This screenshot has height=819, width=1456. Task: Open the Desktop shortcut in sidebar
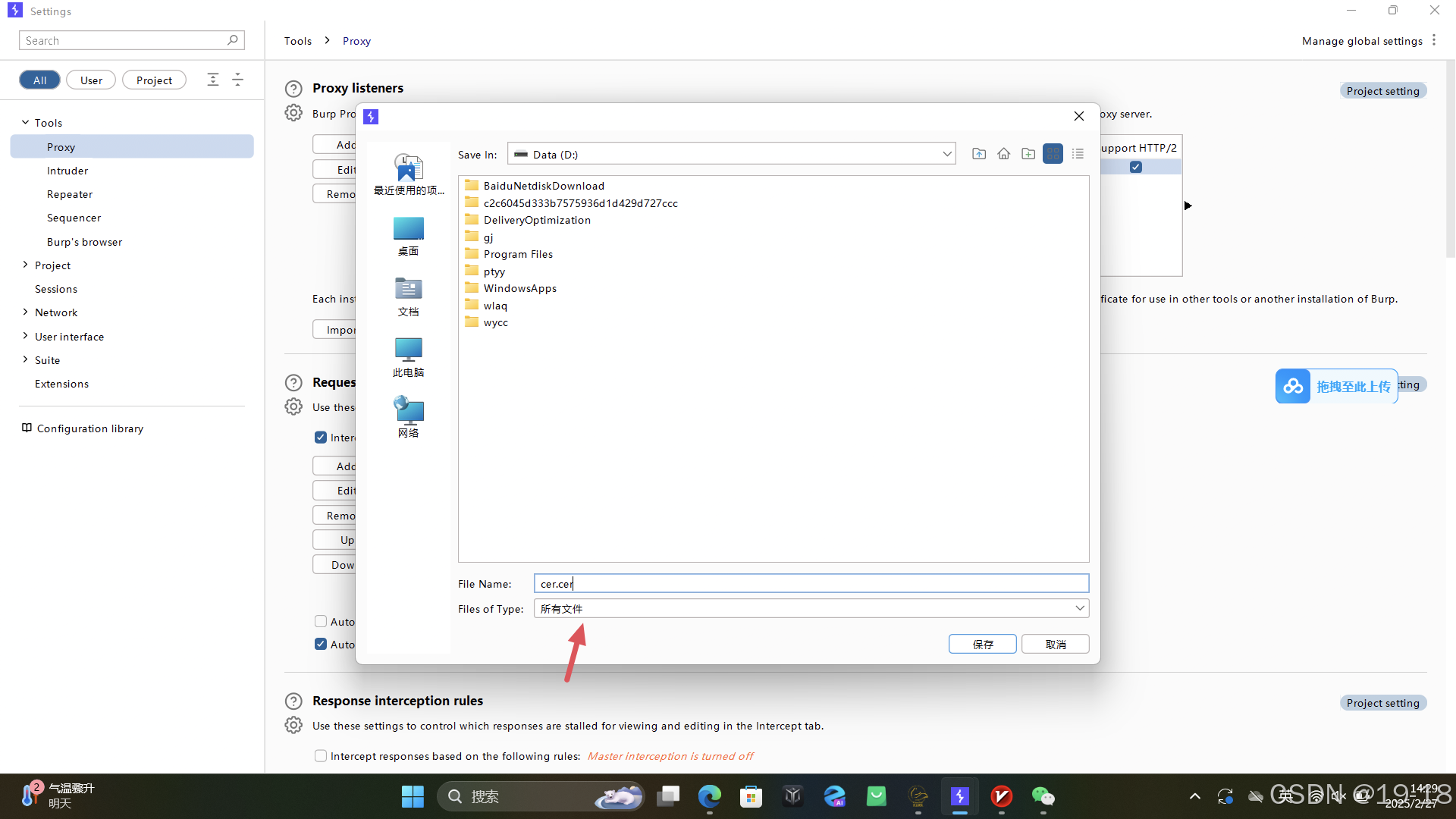[x=408, y=237]
